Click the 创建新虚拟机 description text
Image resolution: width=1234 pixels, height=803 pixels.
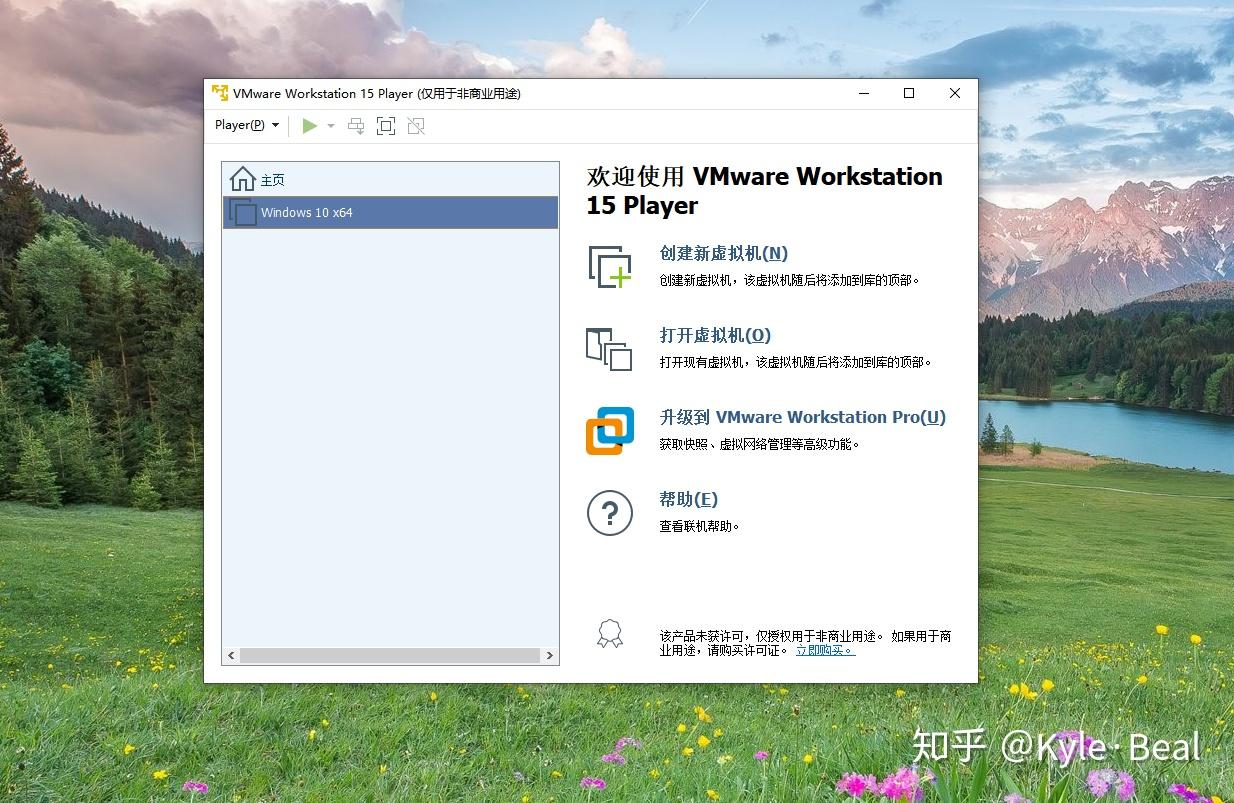click(789, 281)
